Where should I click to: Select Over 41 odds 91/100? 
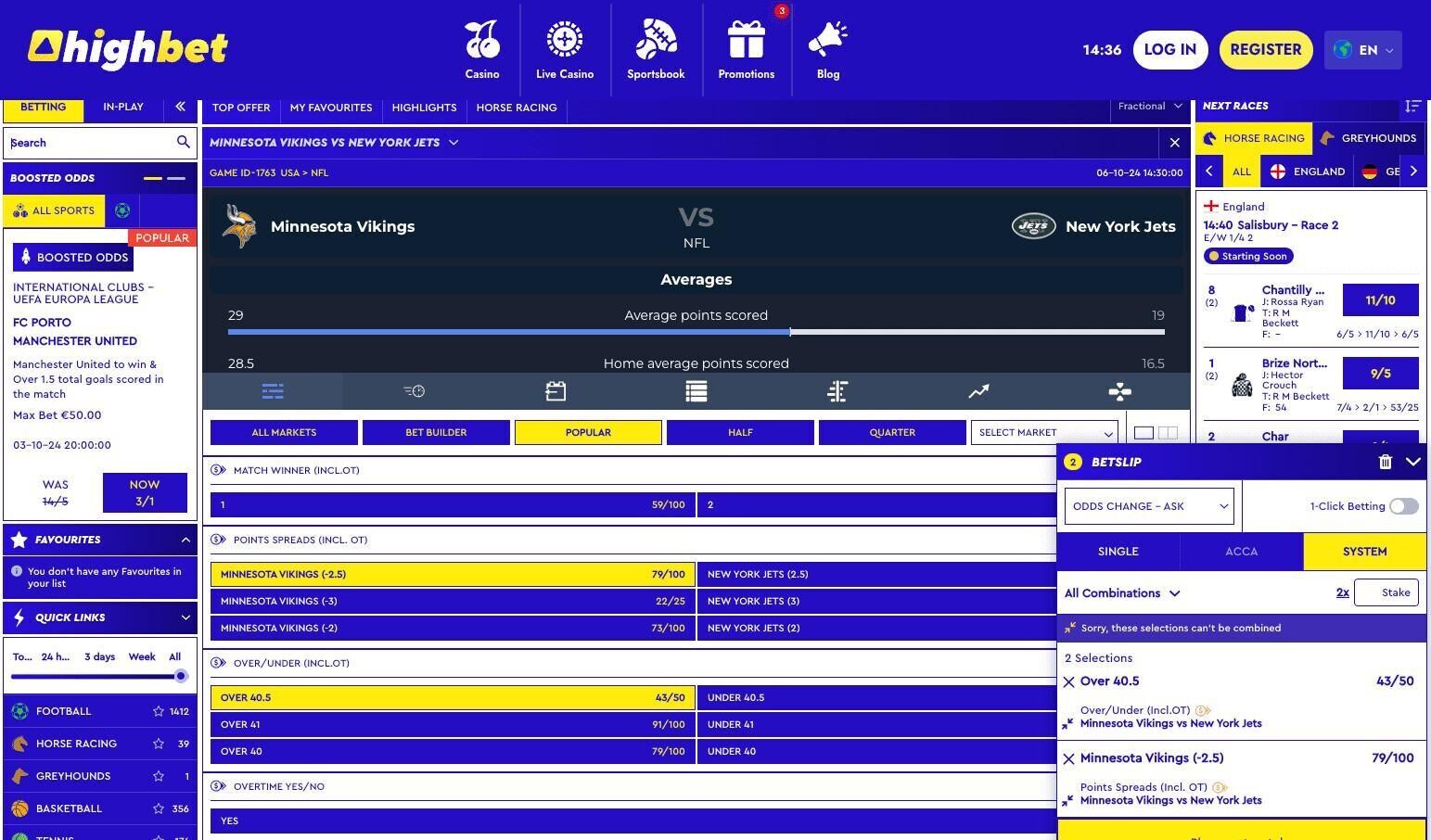[453, 724]
